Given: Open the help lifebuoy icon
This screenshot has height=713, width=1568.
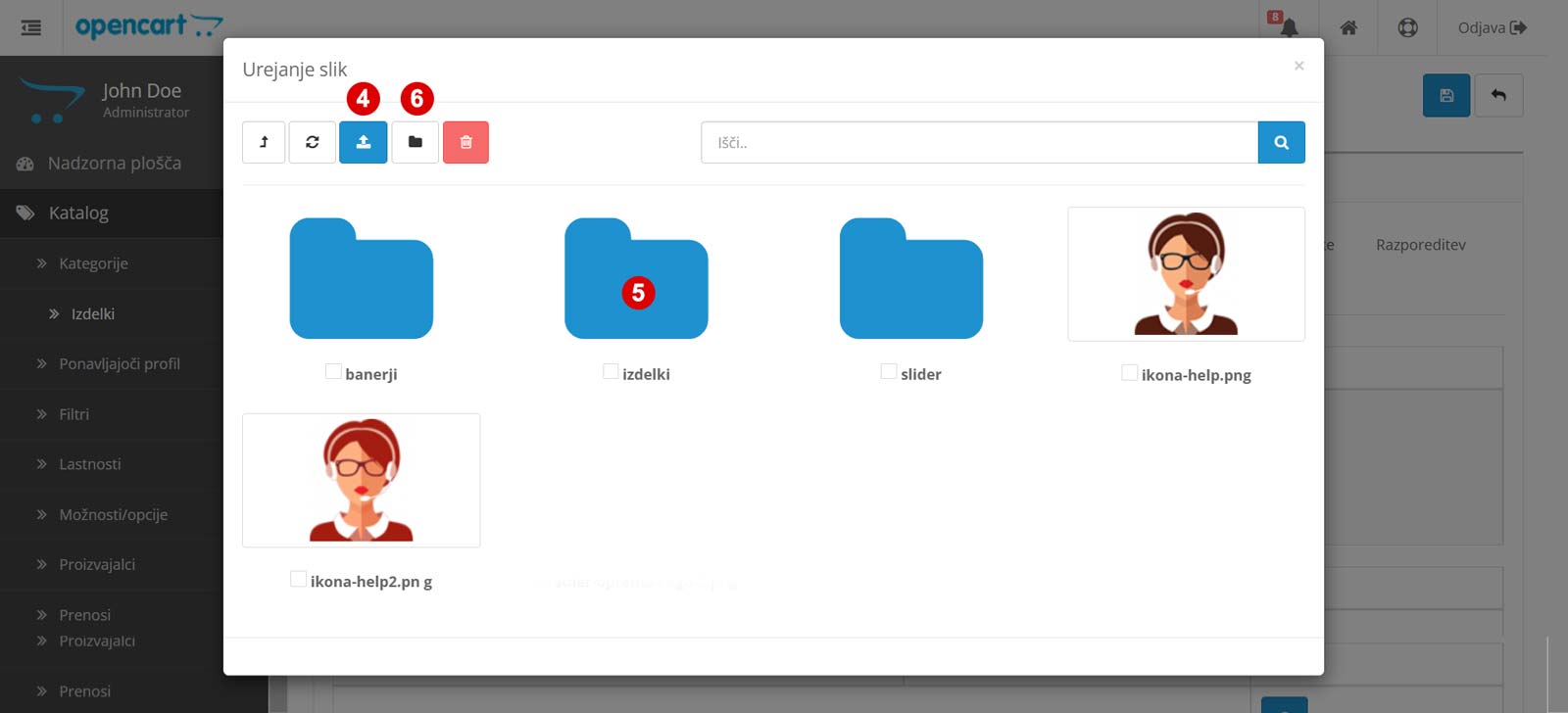Looking at the screenshot, I should [1407, 27].
